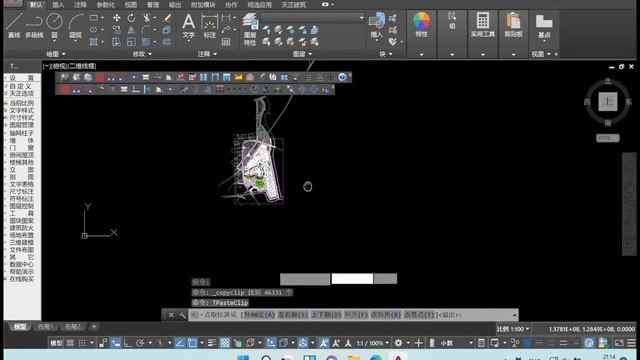The image size is (640, 360).
Task: Activate the Rotate tool
Action: (131, 18)
